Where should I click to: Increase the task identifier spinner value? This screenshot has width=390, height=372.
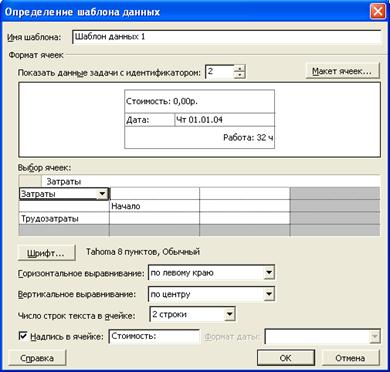coord(239,68)
